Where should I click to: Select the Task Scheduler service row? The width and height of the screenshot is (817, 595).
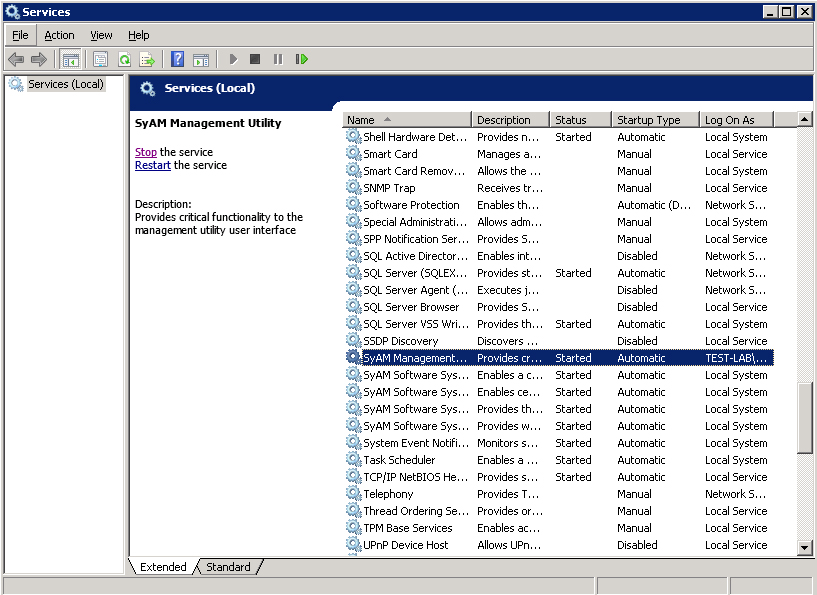coord(399,460)
